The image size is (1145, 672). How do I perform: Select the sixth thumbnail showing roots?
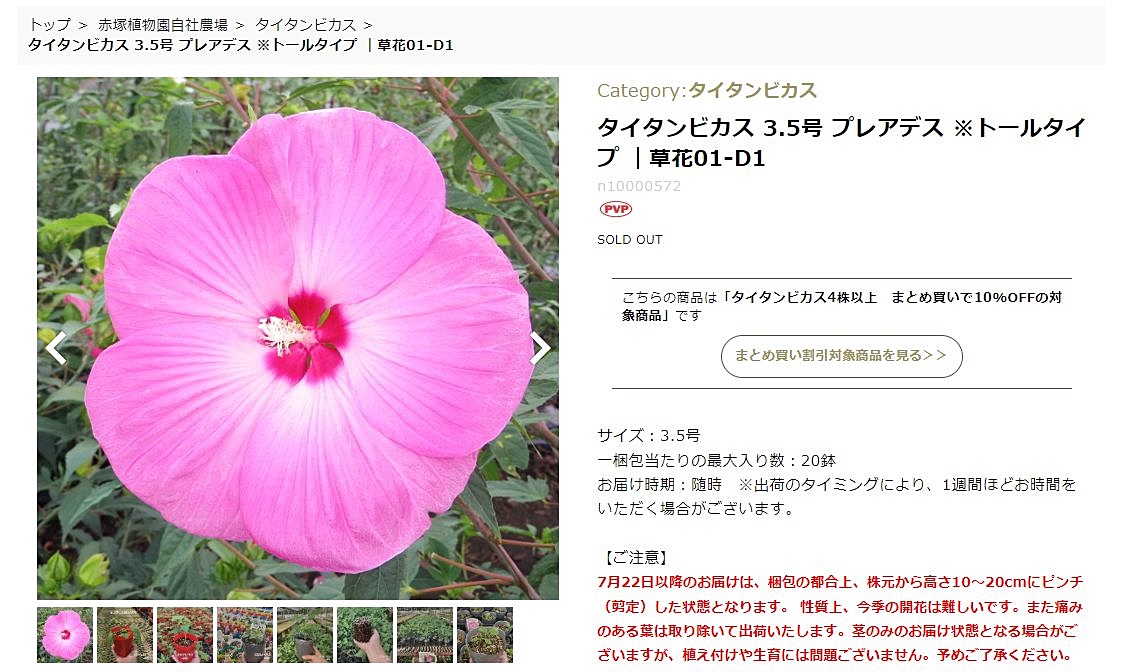tap(364, 635)
